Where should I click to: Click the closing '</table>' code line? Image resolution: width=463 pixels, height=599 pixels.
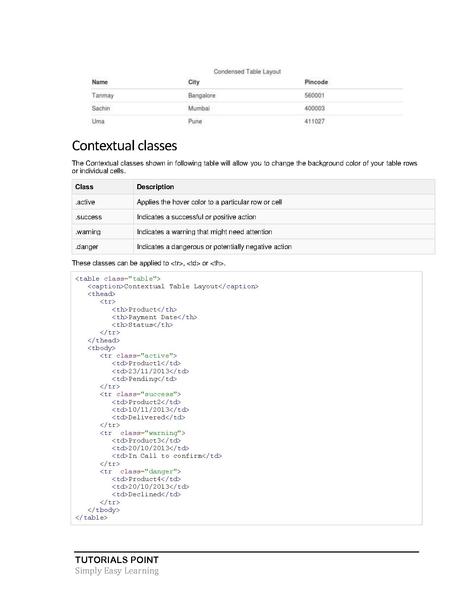(x=91, y=518)
